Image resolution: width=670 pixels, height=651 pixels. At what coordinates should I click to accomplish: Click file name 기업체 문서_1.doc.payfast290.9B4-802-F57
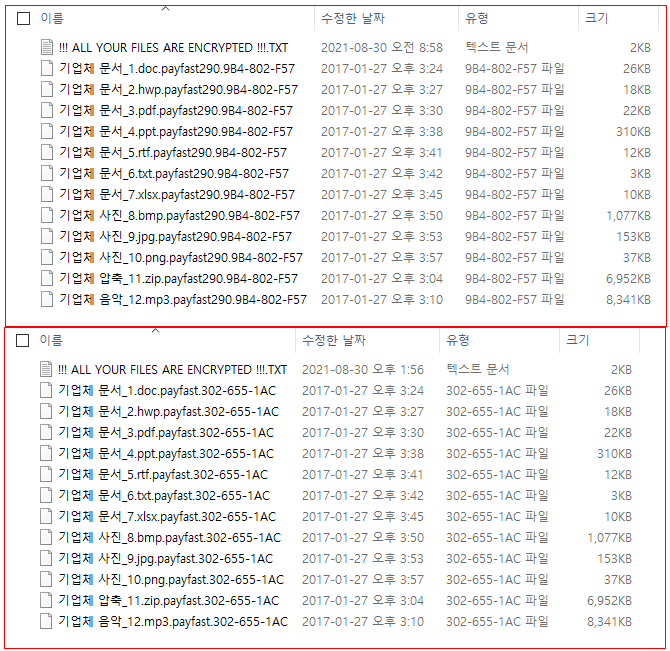pos(177,68)
